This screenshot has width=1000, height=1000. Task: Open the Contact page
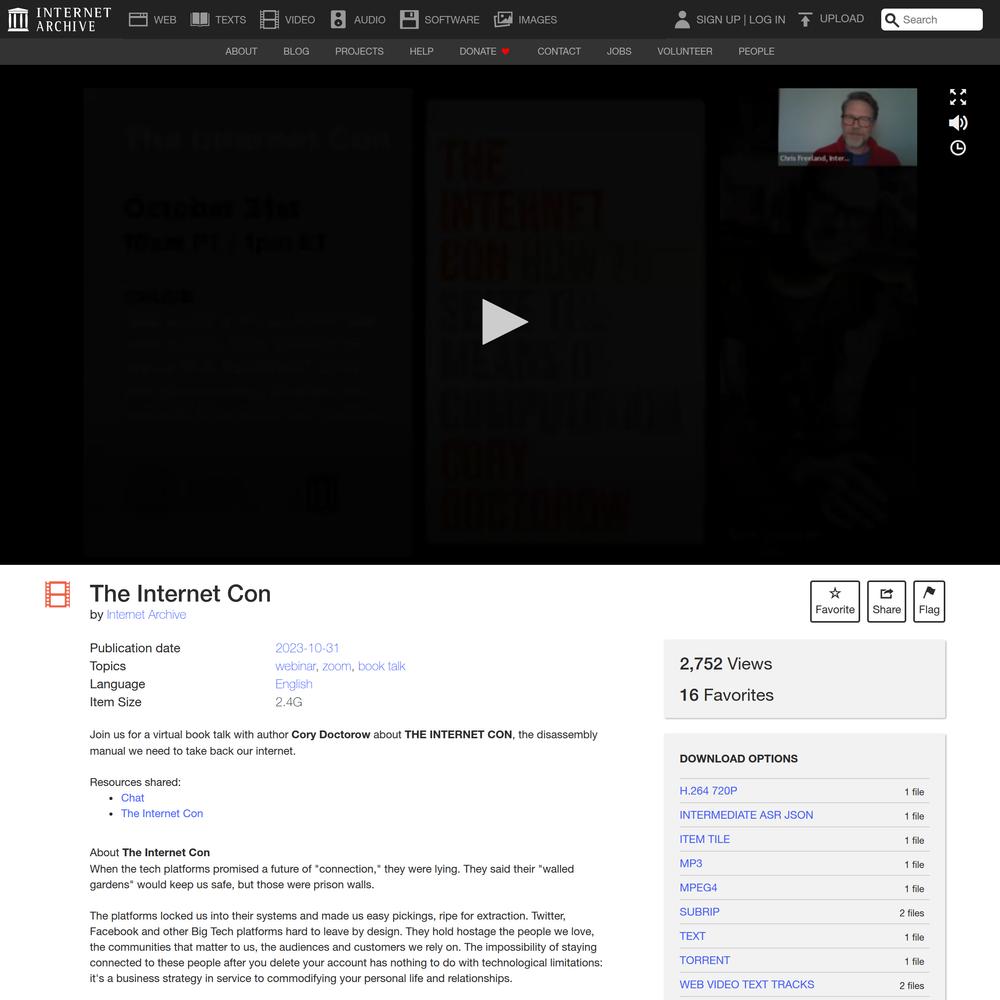[559, 51]
